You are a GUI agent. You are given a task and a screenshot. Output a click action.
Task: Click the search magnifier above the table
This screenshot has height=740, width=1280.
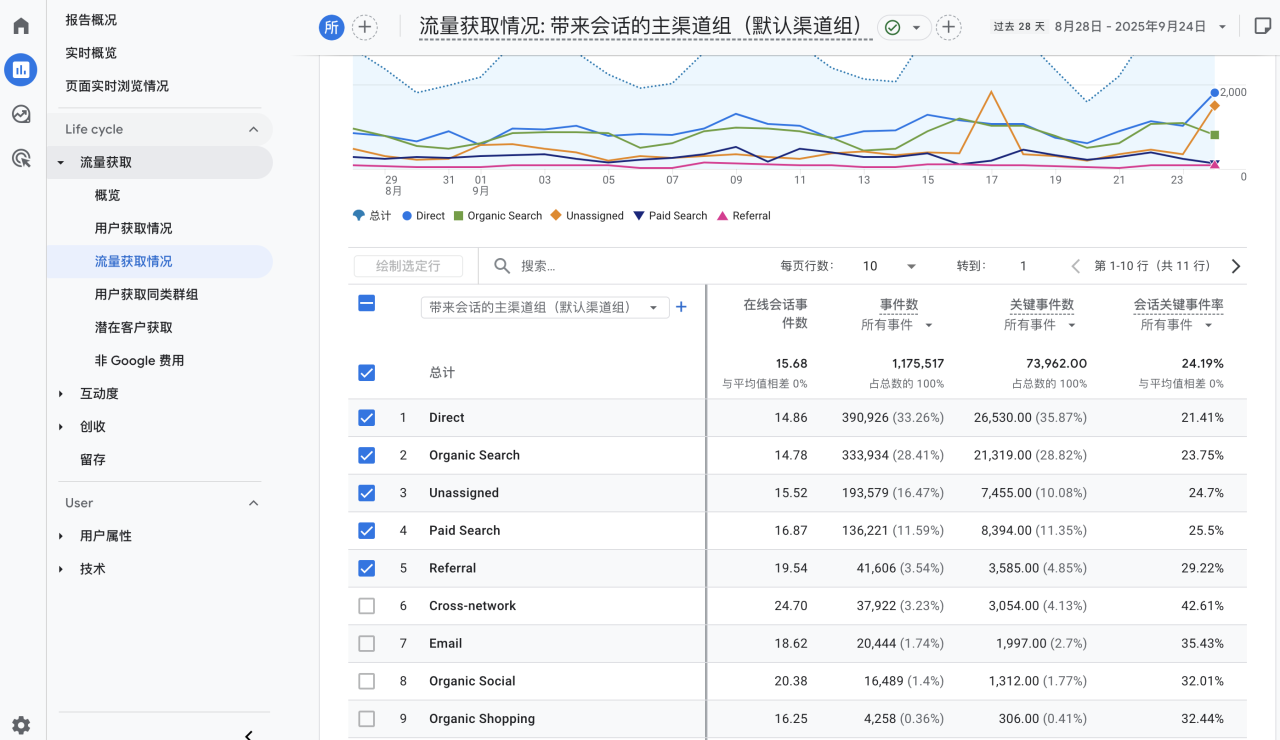[x=501, y=266]
